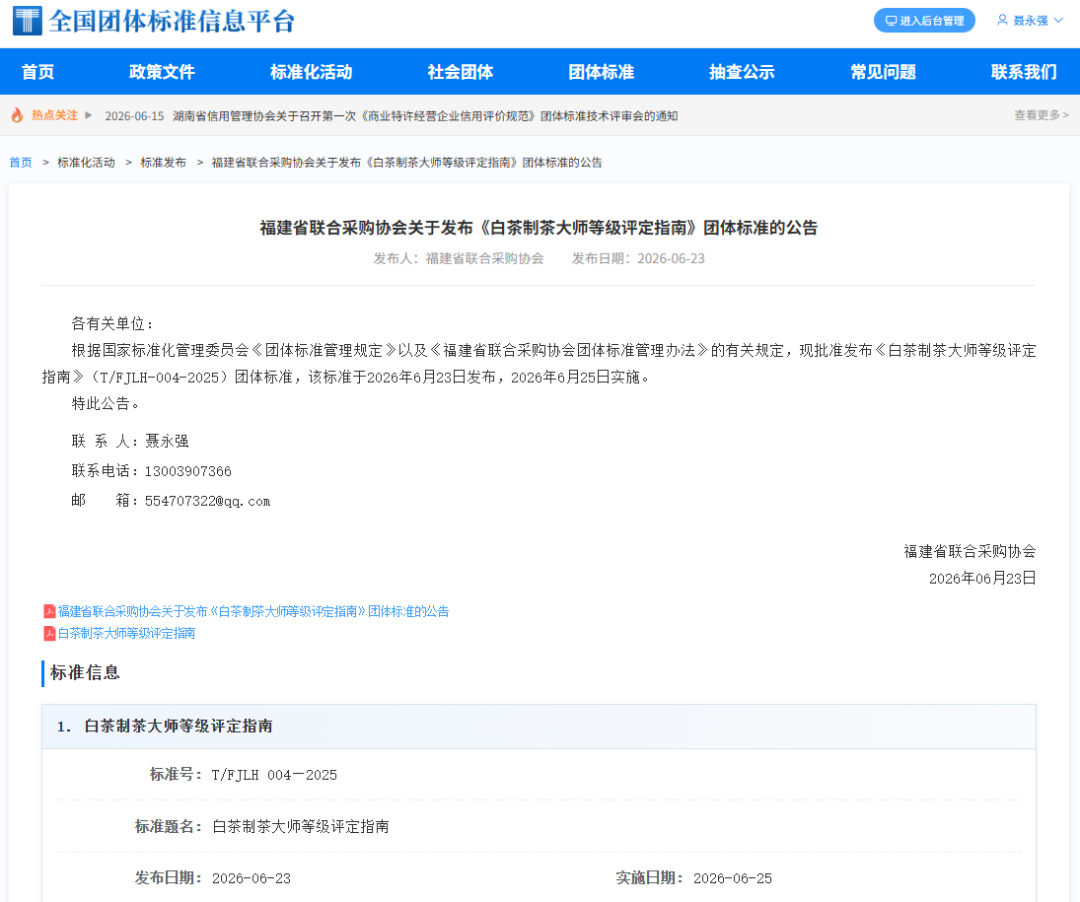Open the 团体标准 navigation menu
The image size is (1080, 902).
[601, 72]
